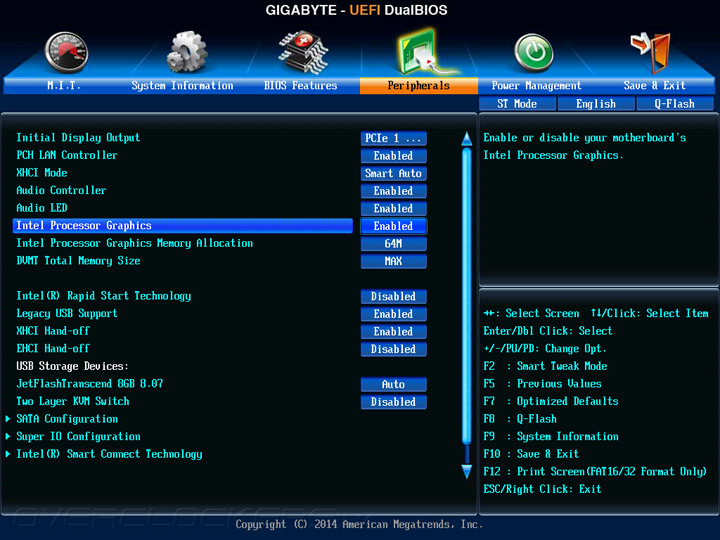Image resolution: width=720 pixels, height=540 pixels.
Task: Select the Initial Display Output label
Action: click(x=78, y=138)
